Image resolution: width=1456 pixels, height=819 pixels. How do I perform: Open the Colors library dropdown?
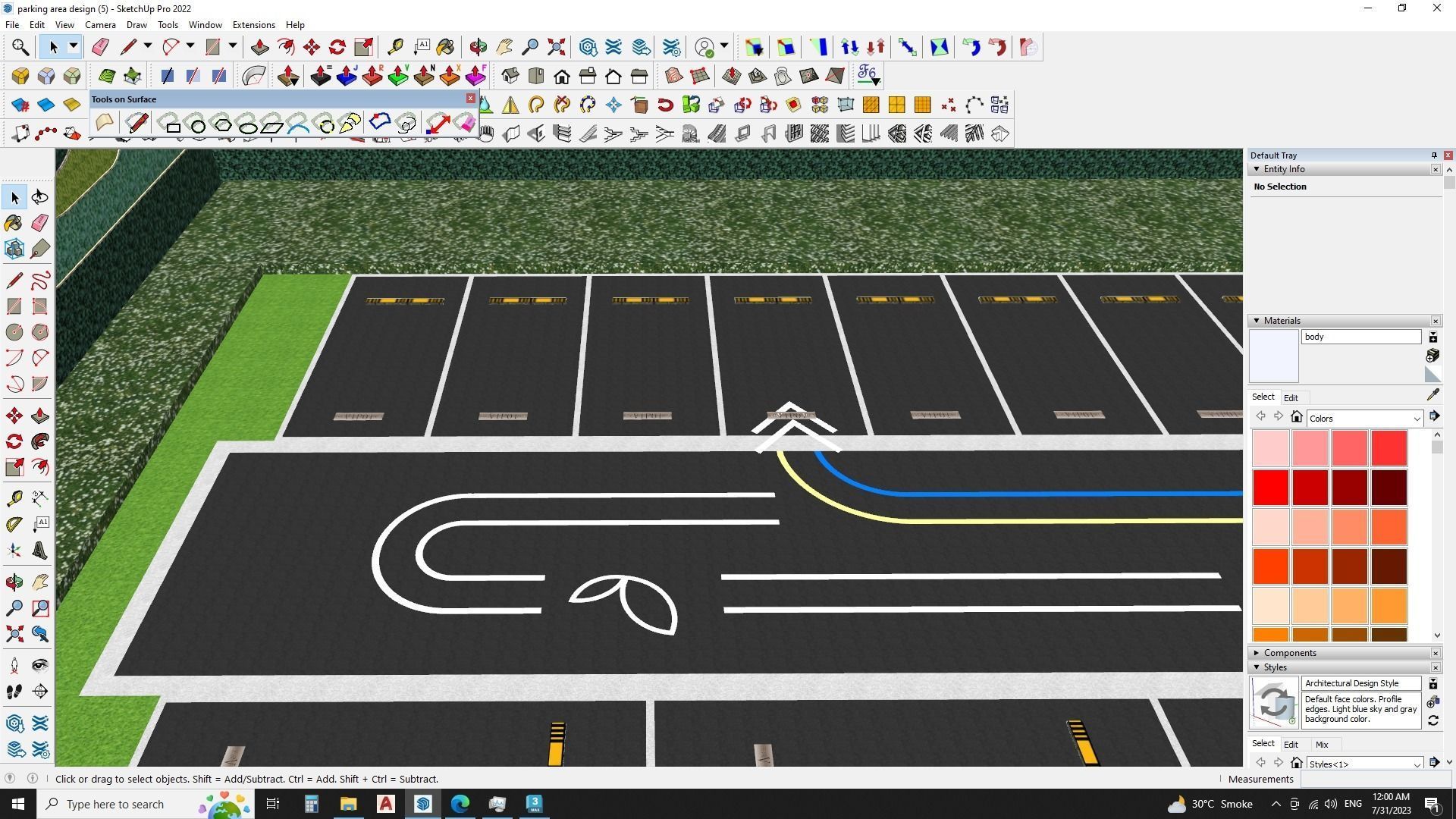pyautogui.click(x=1416, y=419)
